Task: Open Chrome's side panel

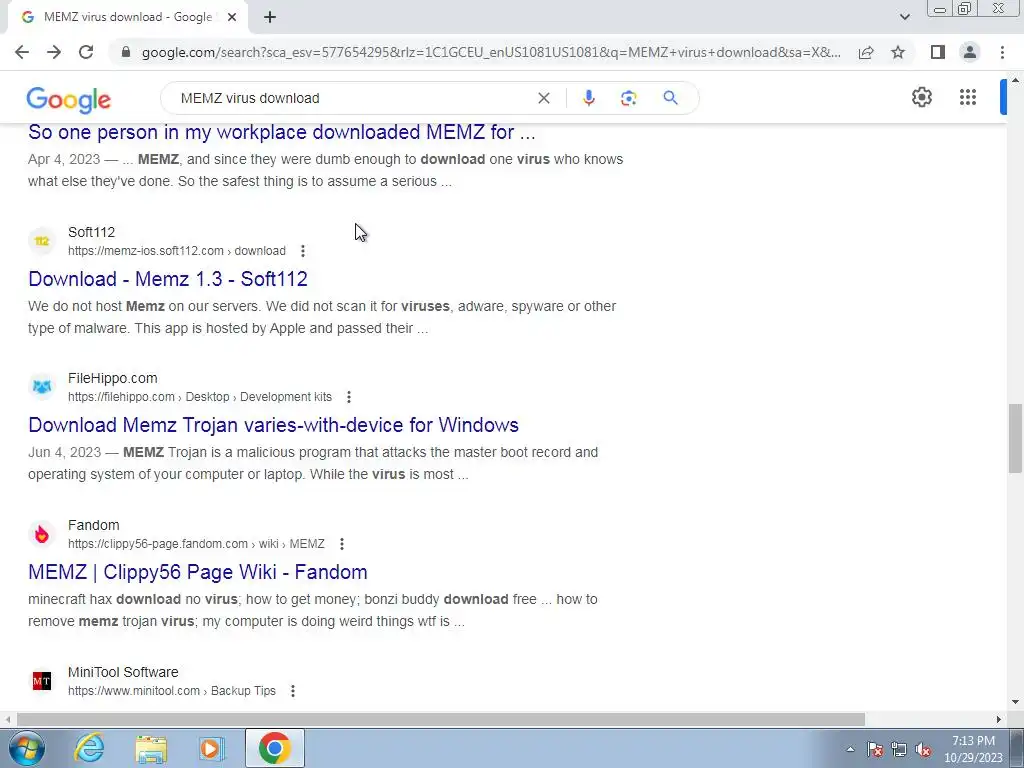Action: click(x=938, y=52)
